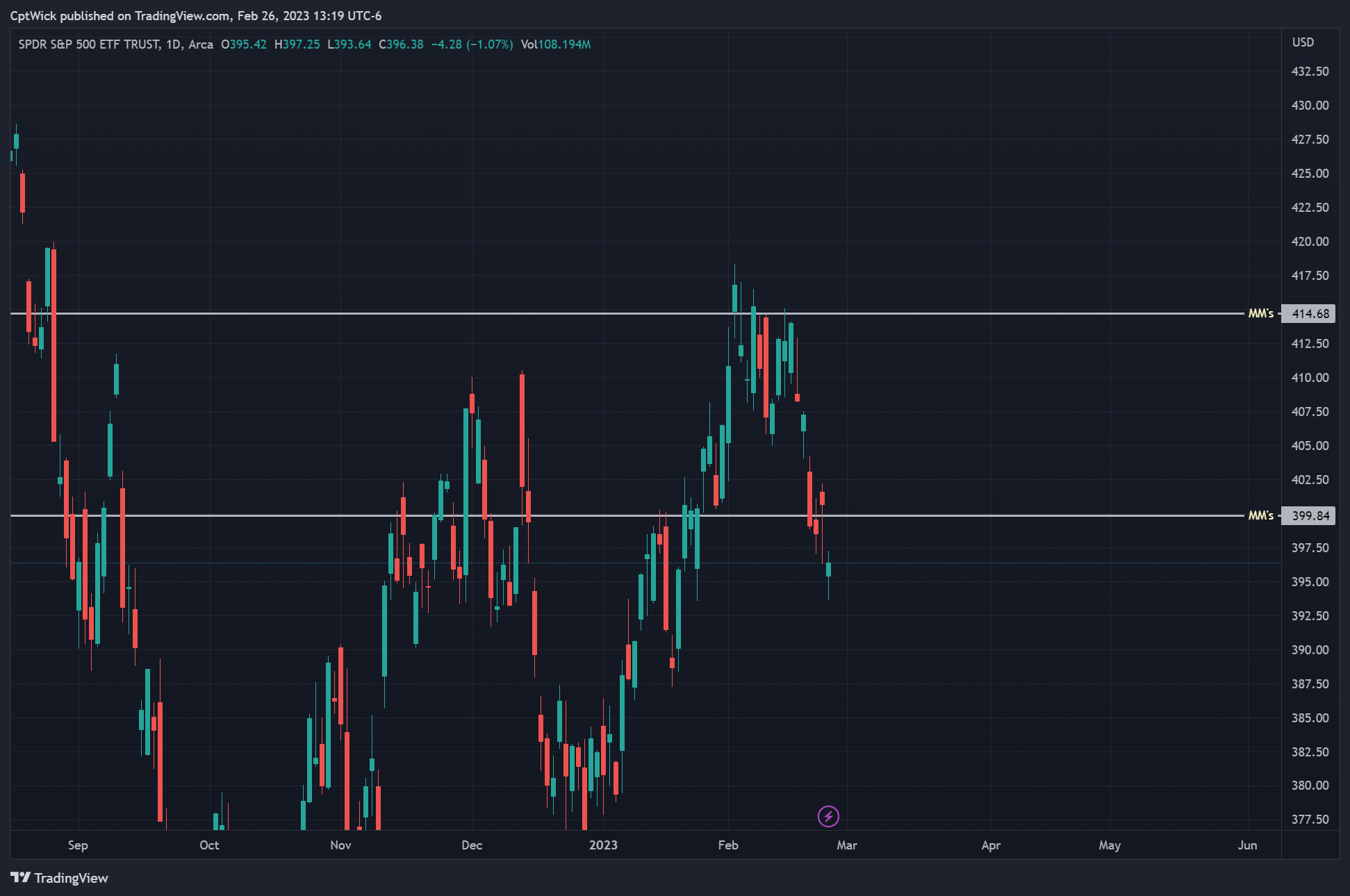The width and height of the screenshot is (1350, 896).
Task: Click the high value H397.25
Action: (297, 44)
